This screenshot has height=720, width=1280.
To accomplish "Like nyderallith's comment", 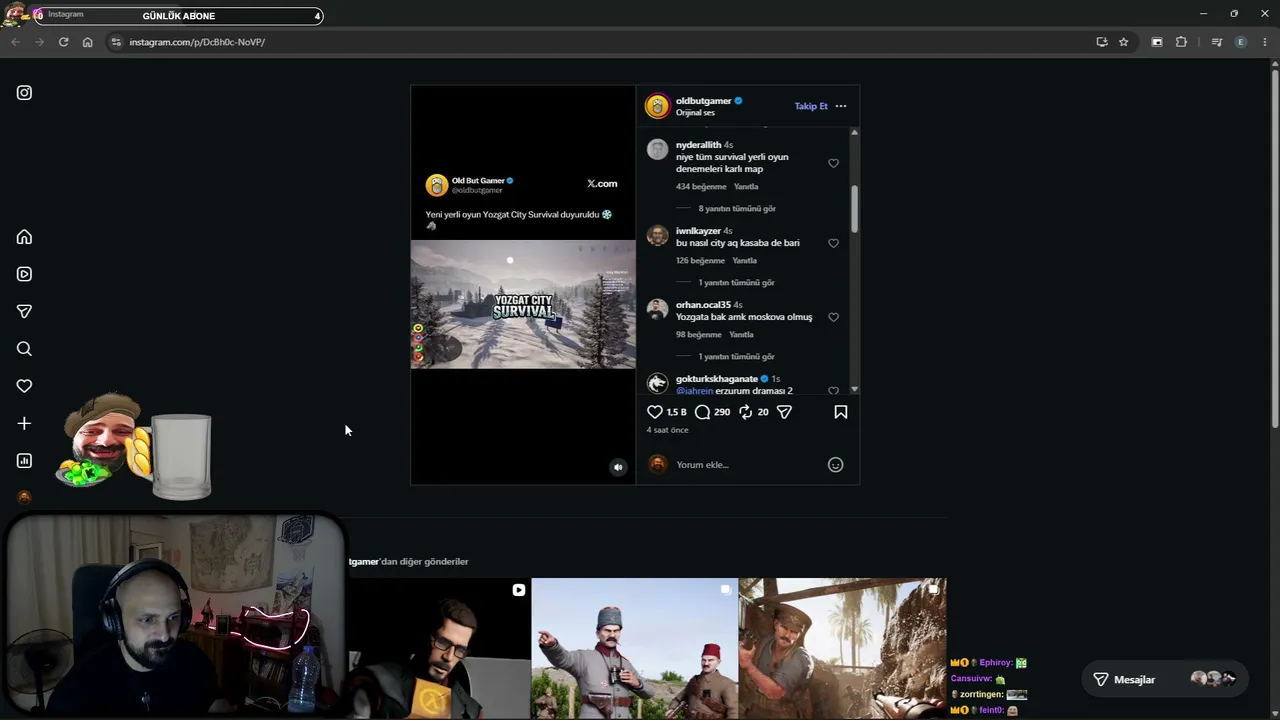I will pyautogui.click(x=833, y=163).
